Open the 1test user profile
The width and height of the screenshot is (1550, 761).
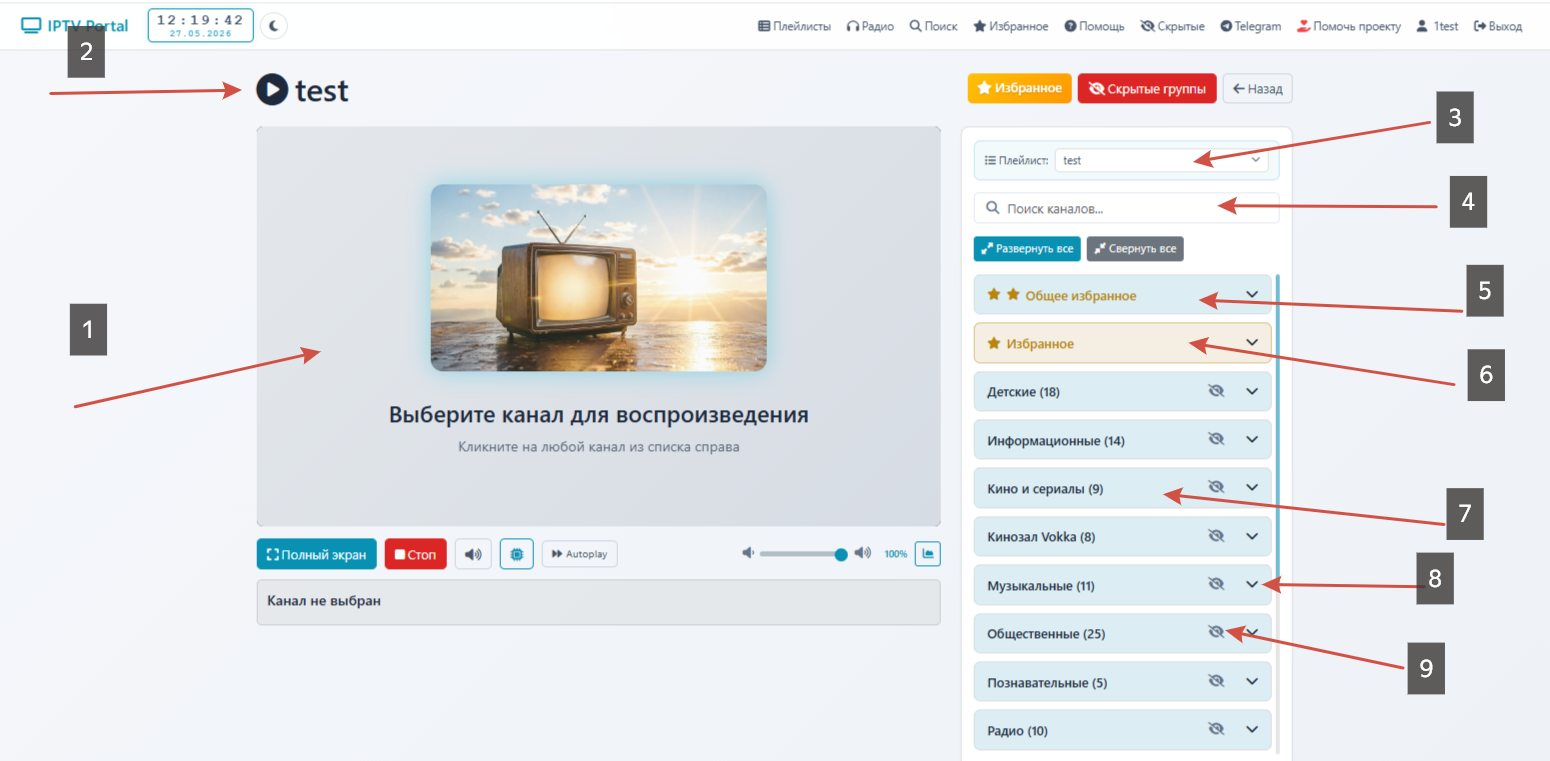[x=1437, y=27]
